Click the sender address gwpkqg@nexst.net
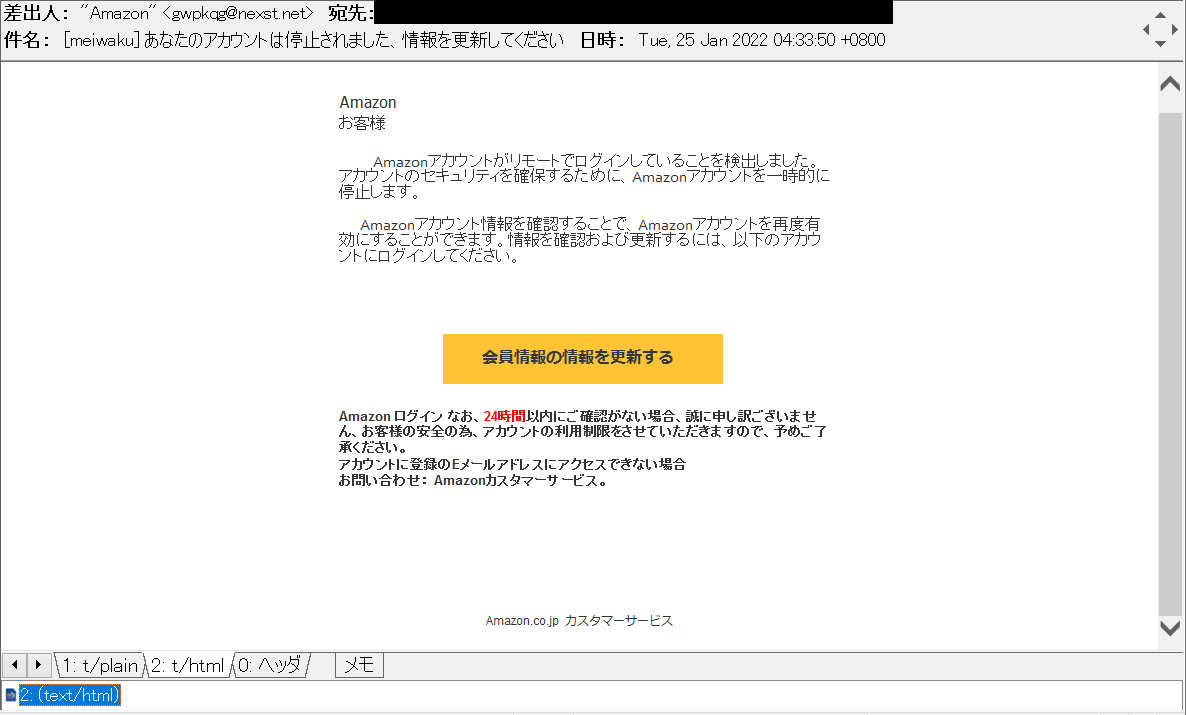Image resolution: width=1186 pixels, height=715 pixels. click(238, 14)
